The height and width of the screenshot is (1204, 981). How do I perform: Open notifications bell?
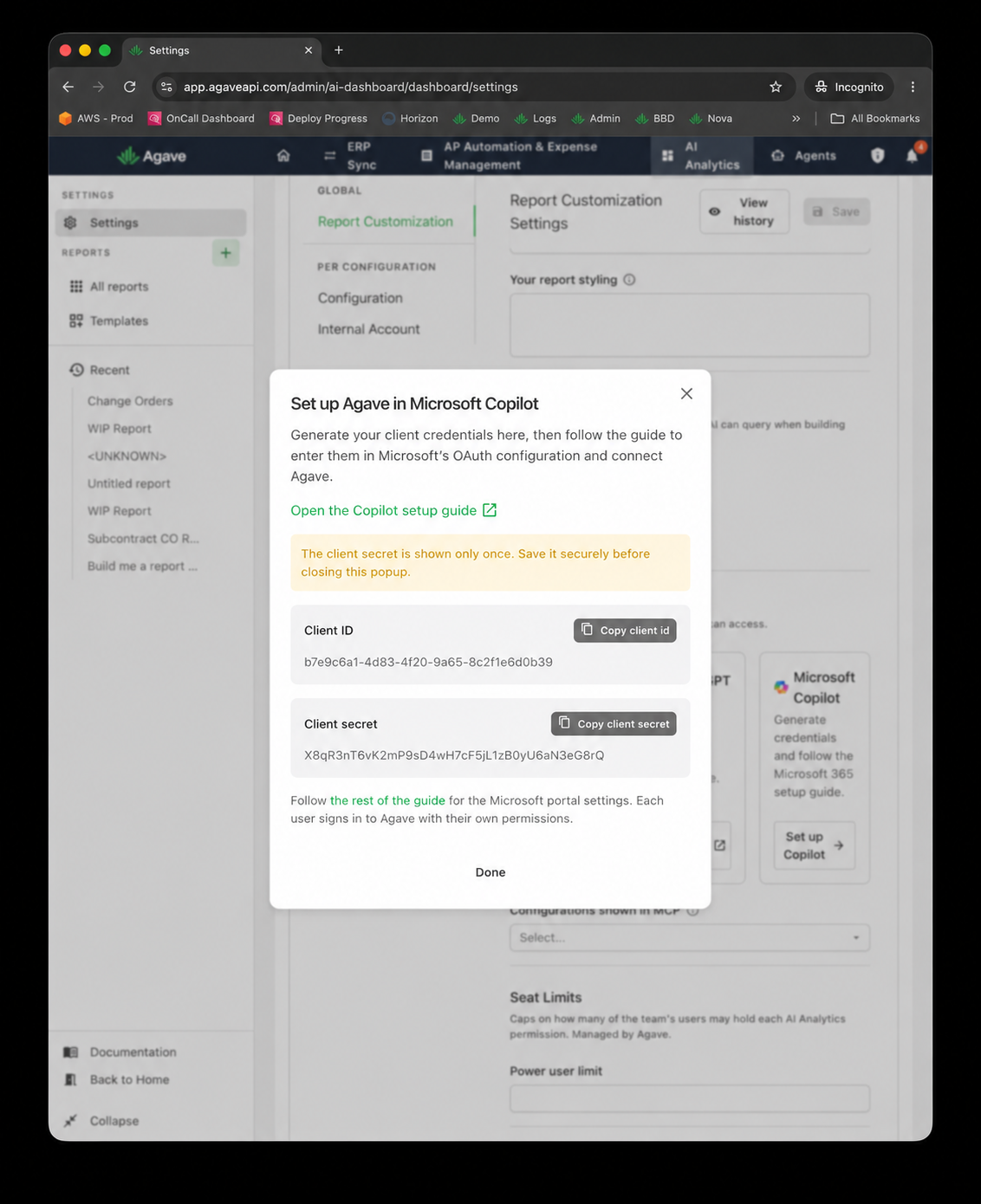(x=913, y=155)
